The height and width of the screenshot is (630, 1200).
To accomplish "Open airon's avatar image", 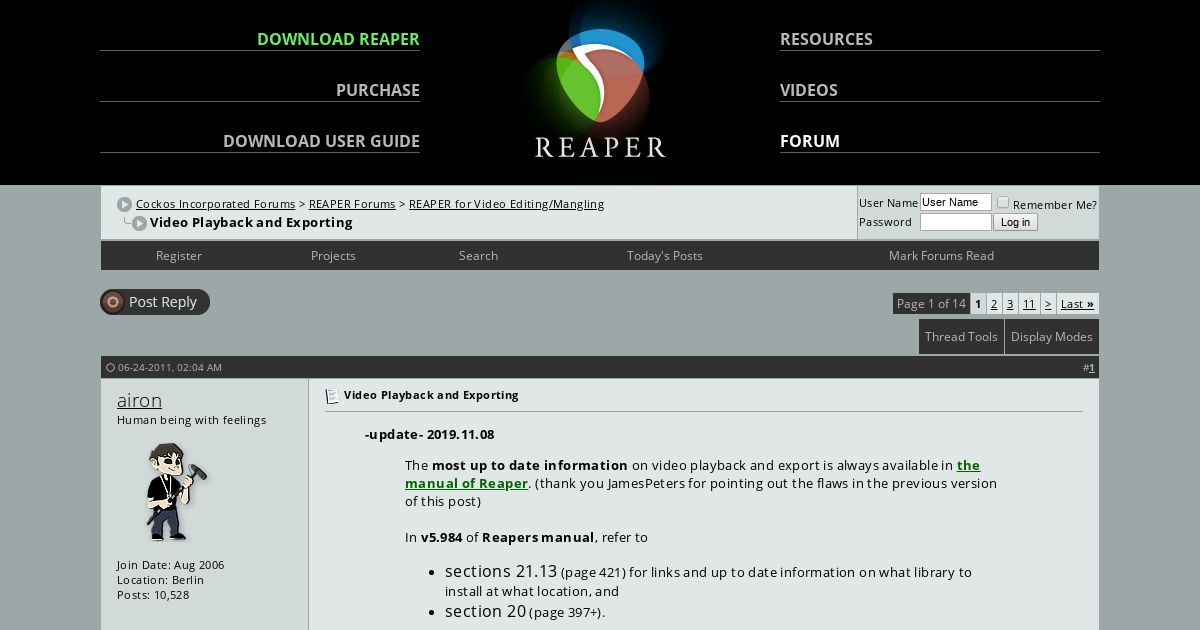I will tap(178, 492).
